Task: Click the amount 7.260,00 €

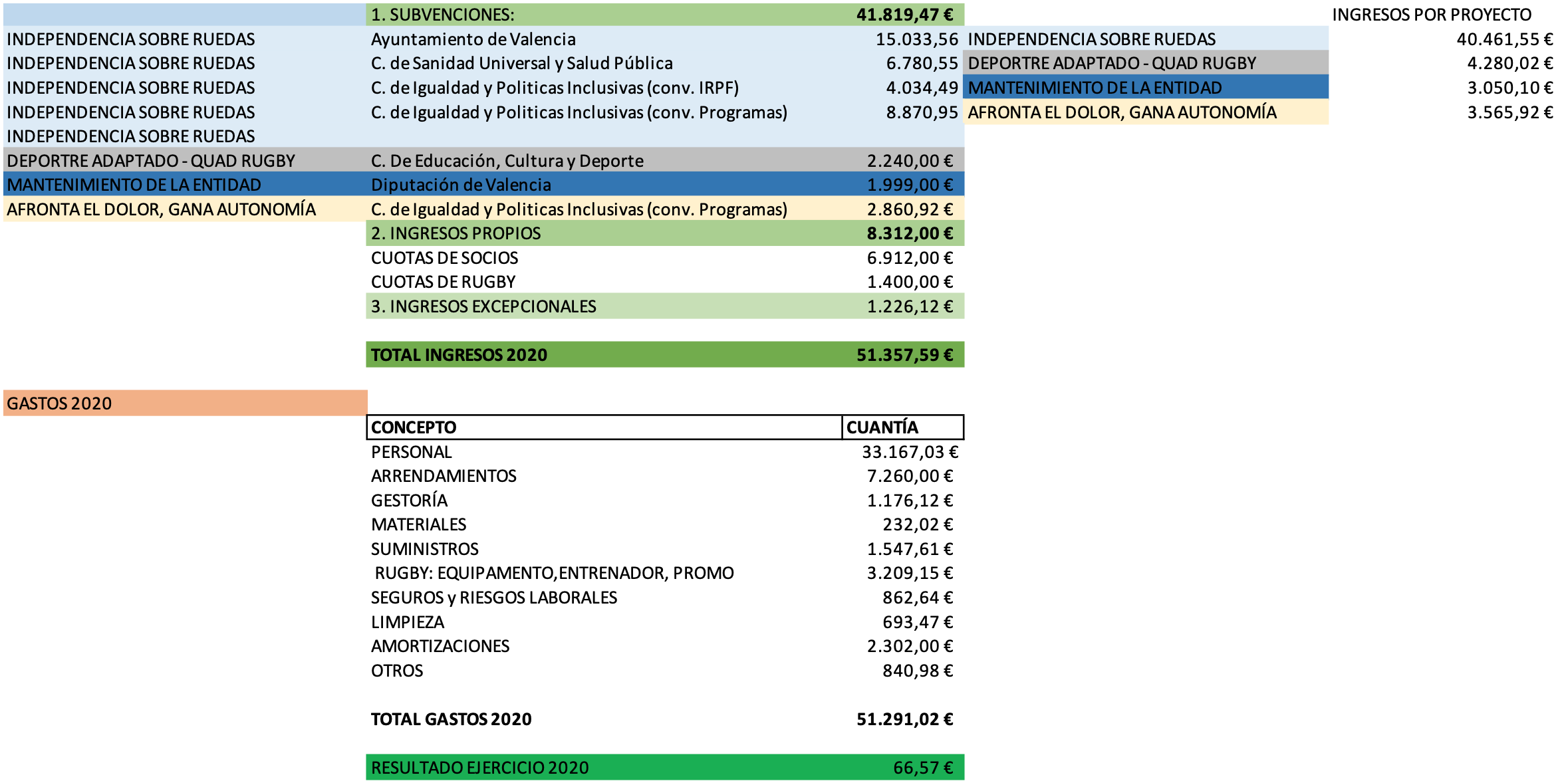Action: tap(910, 476)
